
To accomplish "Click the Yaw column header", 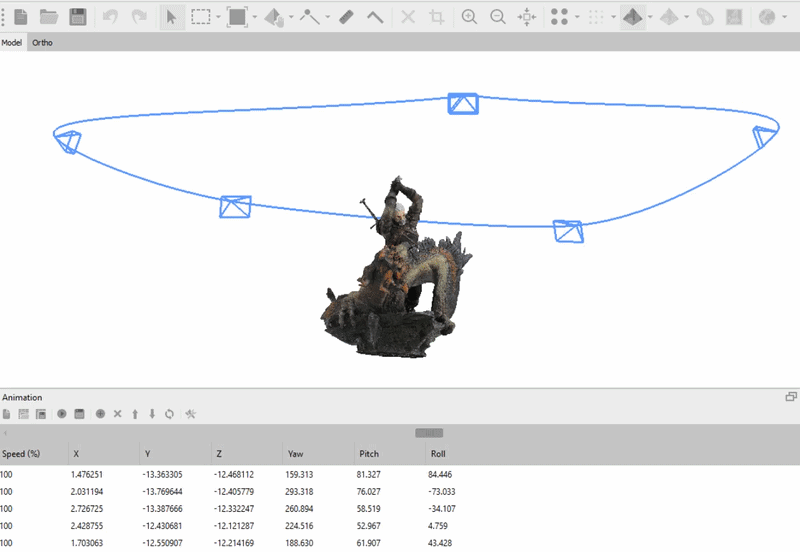I will point(318,454).
